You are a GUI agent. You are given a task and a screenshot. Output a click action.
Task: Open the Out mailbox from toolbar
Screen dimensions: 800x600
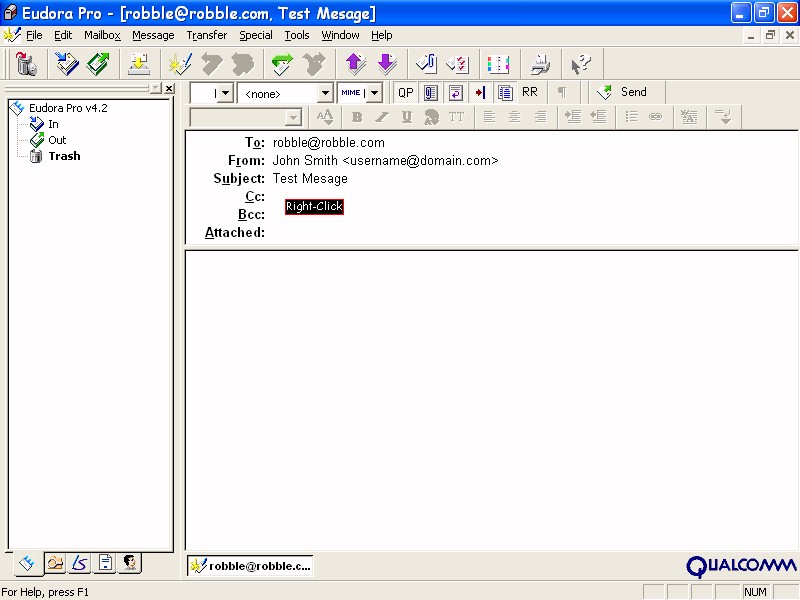click(x=98, y=64)
